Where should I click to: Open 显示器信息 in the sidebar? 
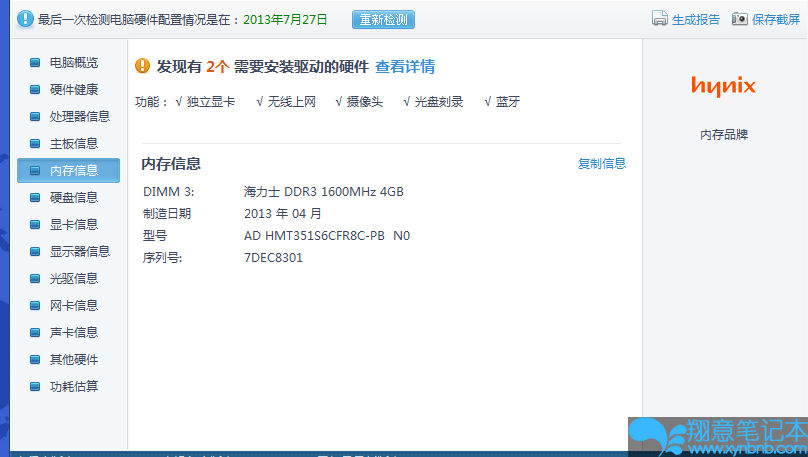80,252
